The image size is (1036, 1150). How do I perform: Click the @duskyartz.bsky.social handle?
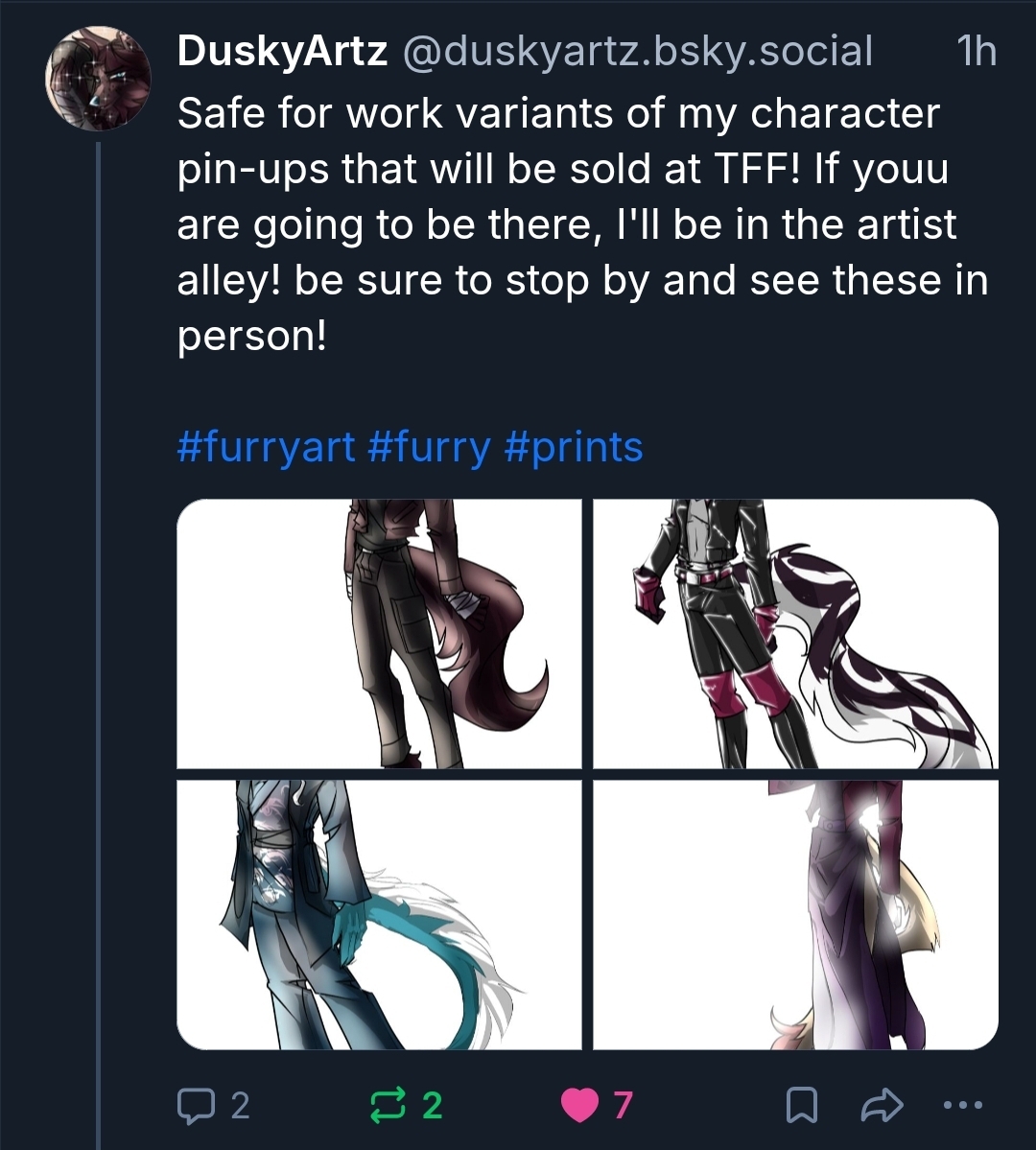pyautogui.click(x=638, y=52)
